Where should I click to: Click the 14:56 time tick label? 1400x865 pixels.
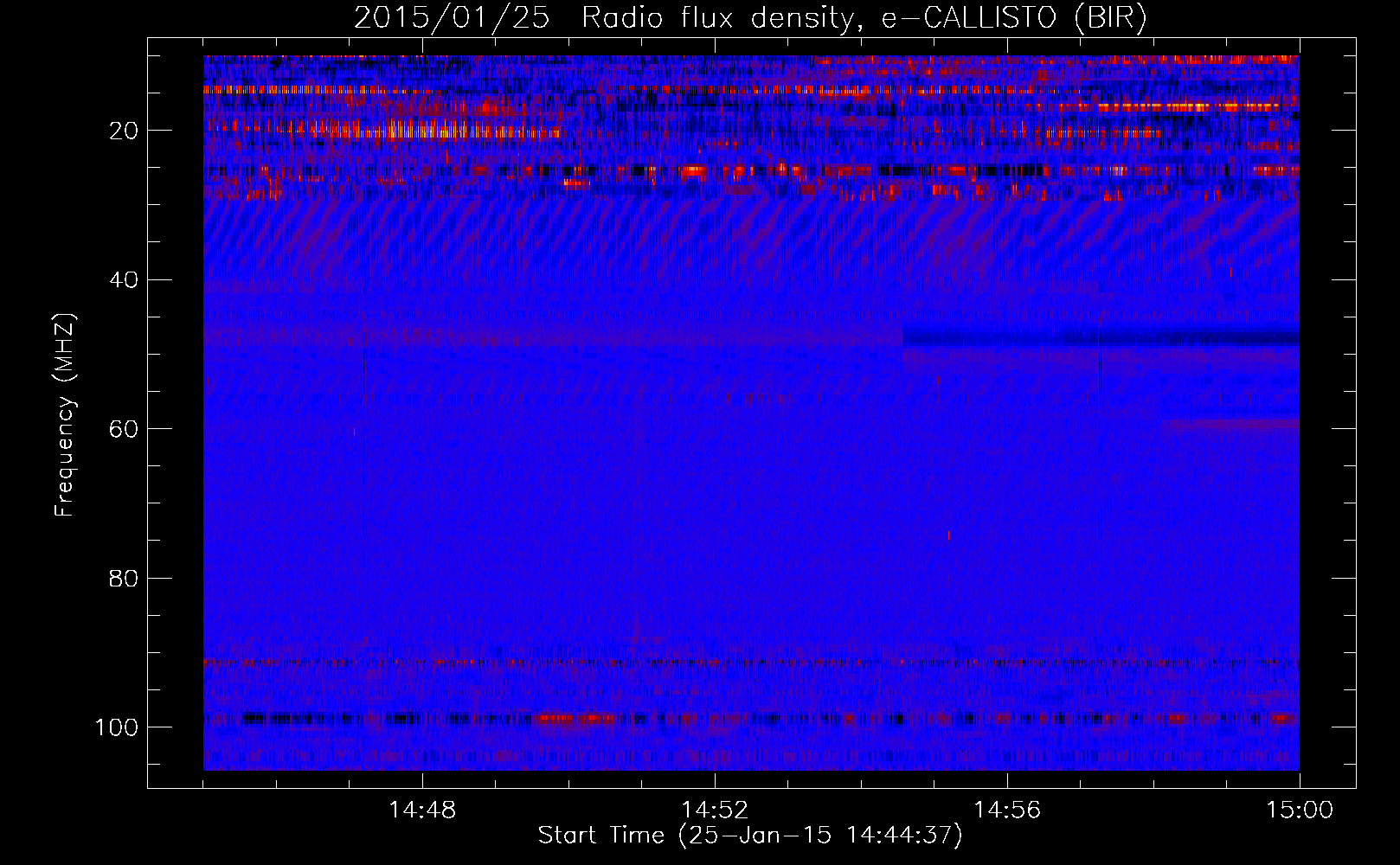(x=1007, y=811)
